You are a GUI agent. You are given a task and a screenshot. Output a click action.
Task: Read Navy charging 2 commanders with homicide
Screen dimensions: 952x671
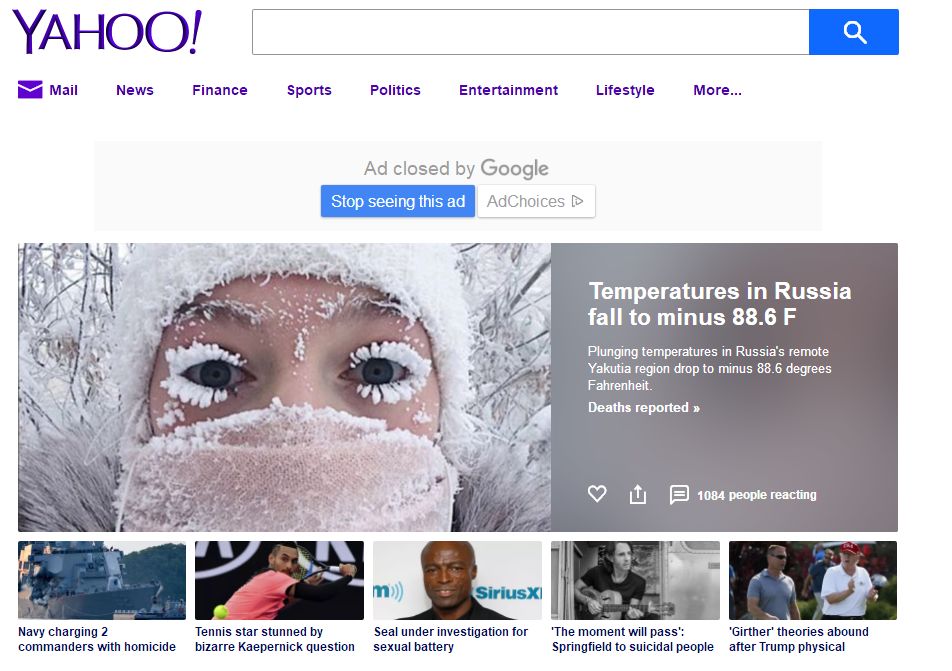pyautogui.click(x=97, y=639)
